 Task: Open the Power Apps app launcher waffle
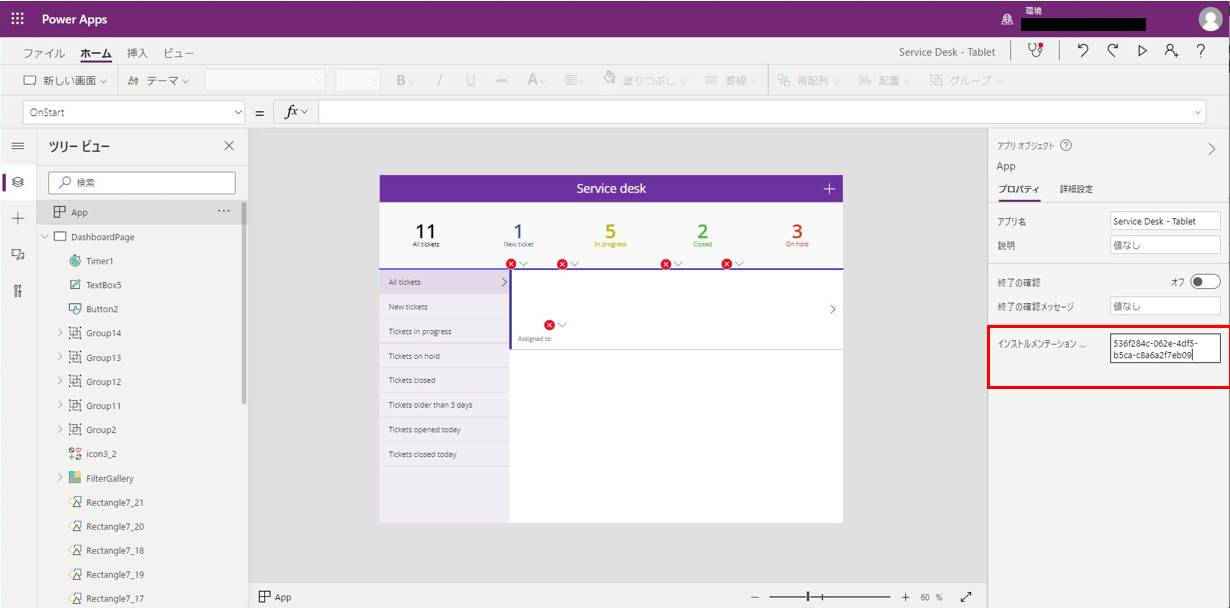click(x=18, y=19)
